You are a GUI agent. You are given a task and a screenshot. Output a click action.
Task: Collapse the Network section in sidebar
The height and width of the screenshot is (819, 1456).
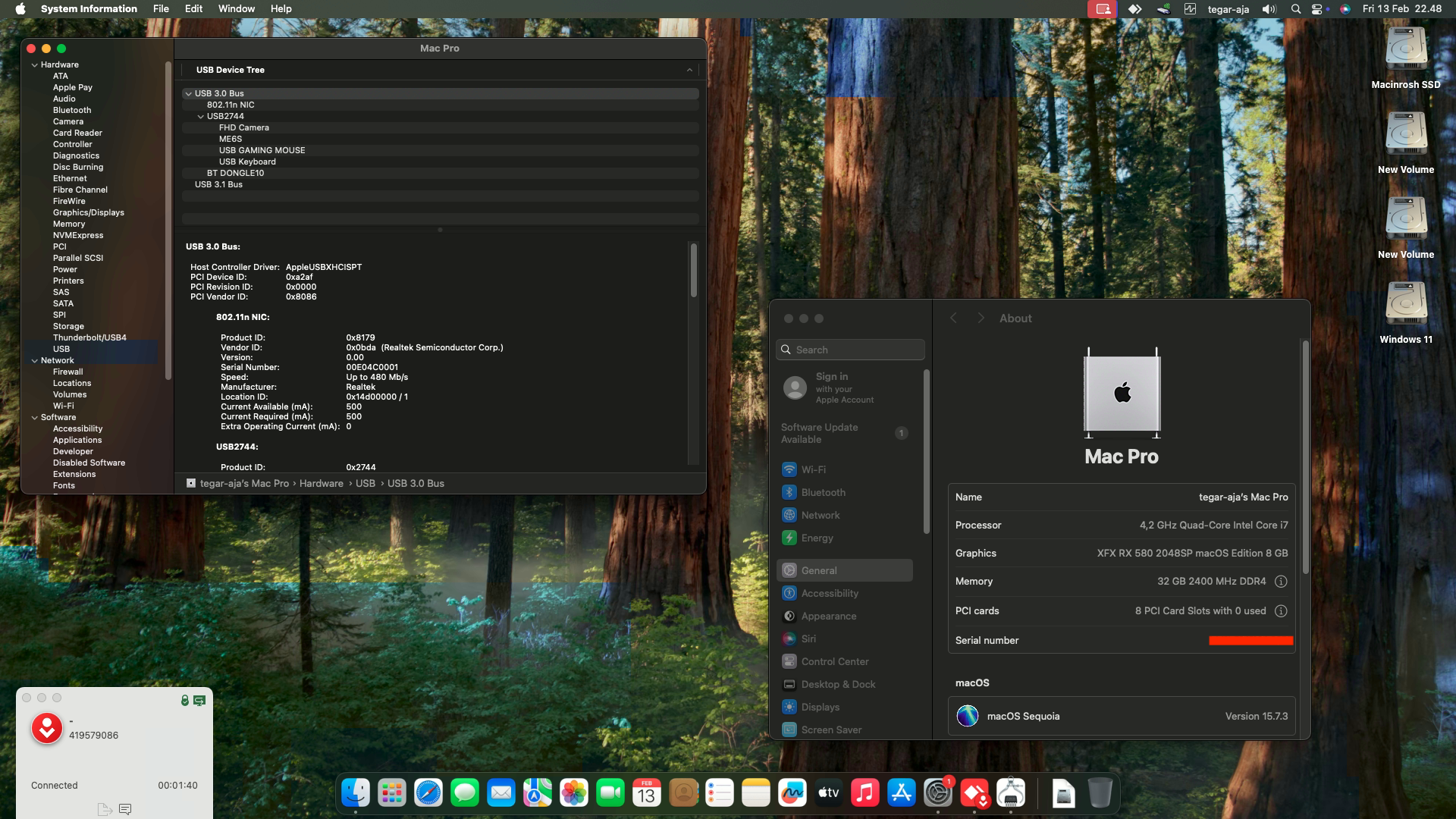pyautogui.click(x=35, y=361)
